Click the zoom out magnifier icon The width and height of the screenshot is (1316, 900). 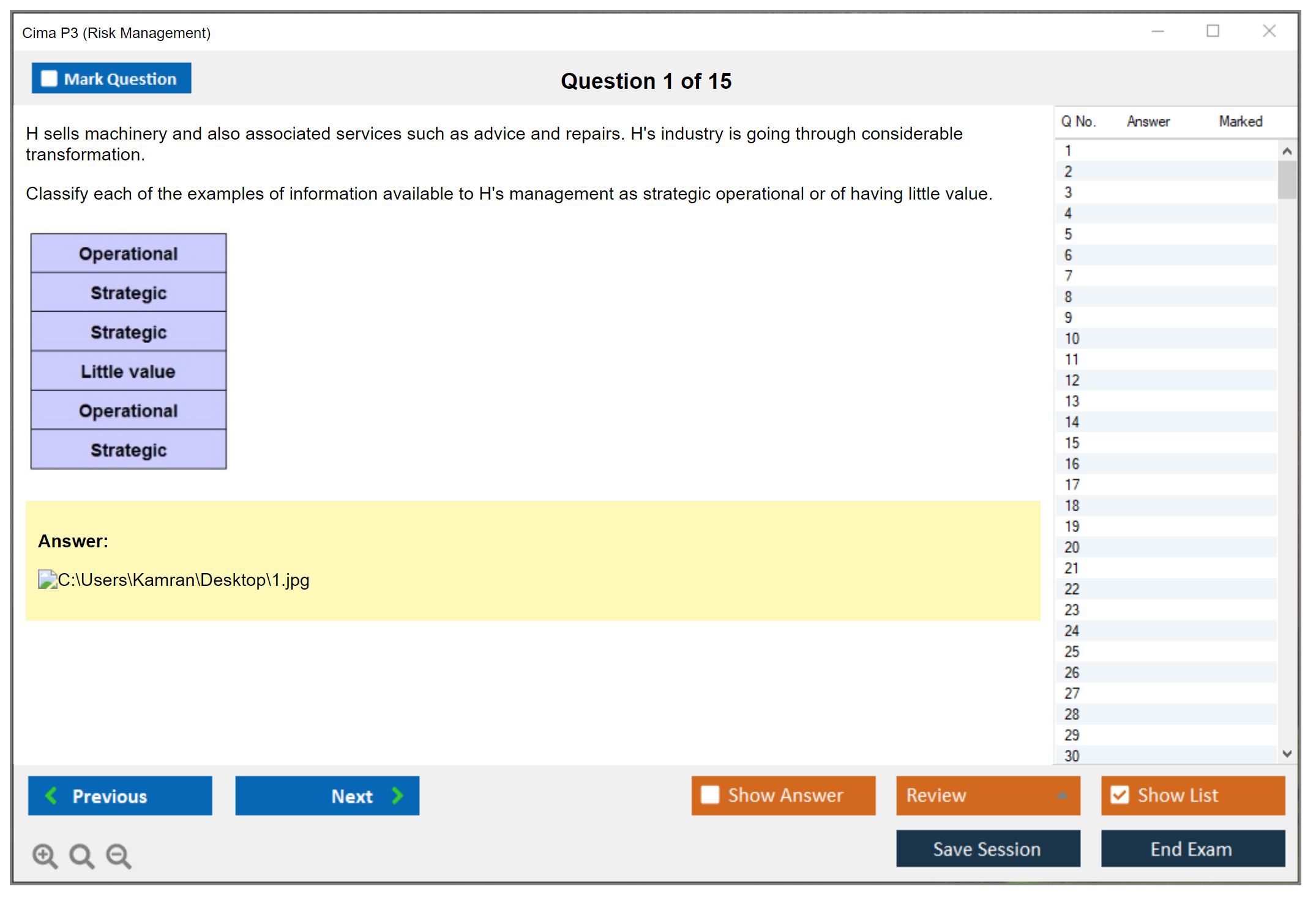(119, 855)
